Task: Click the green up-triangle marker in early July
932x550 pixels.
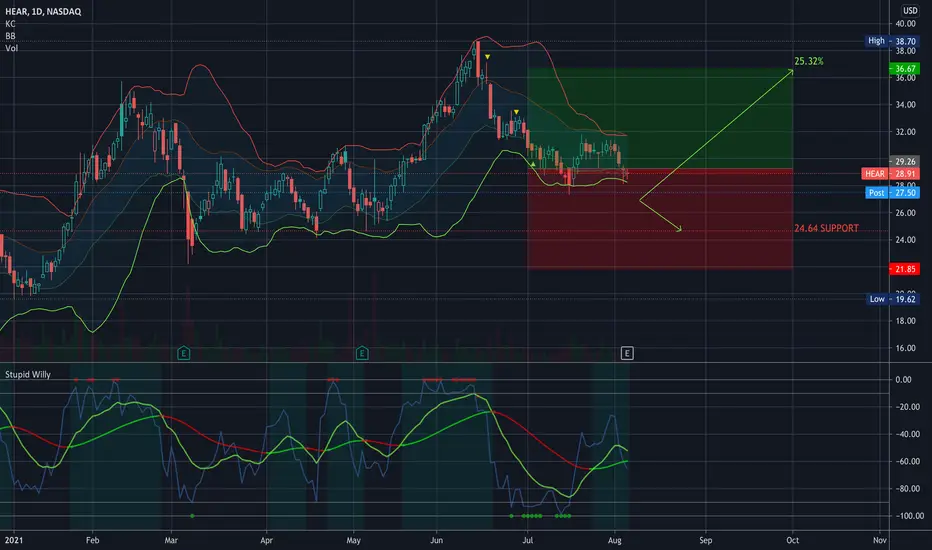Action: click(x=533, y=164)
